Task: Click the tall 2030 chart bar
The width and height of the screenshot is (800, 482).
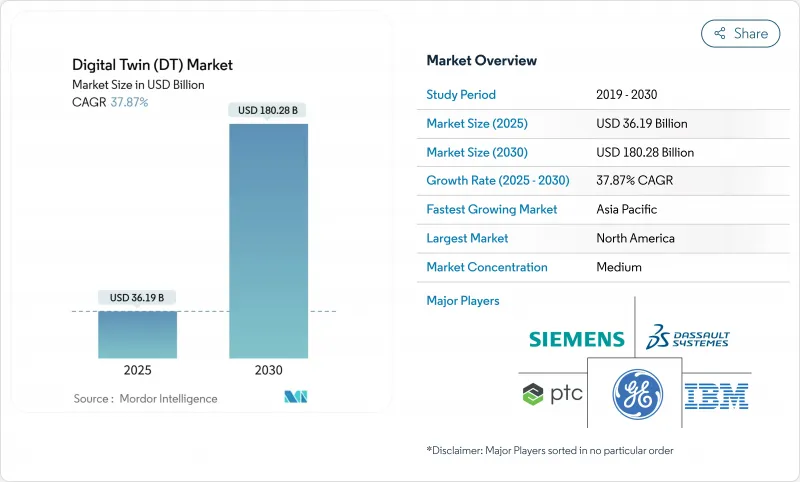Action: click(268, 240)
